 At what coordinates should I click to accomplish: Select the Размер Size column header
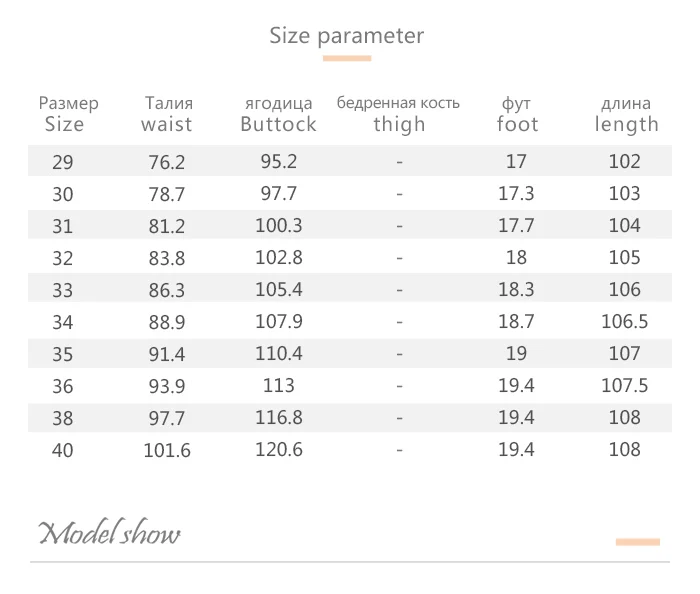pos(68,114)
